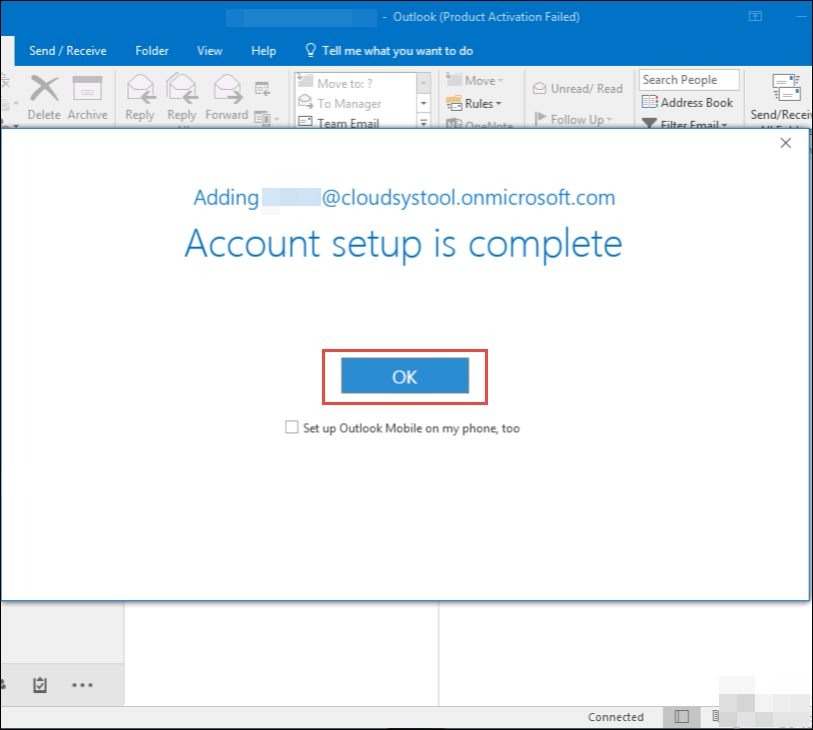Click the Archive icon

pyautogui.click(x=88, y=97)
